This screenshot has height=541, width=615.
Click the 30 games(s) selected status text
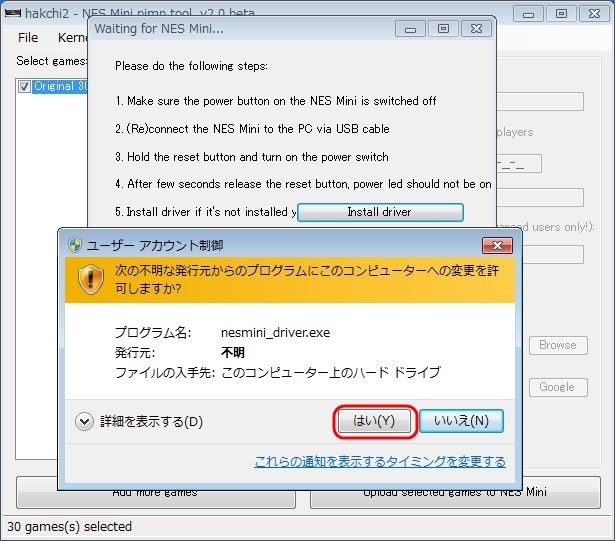(69, 526)
